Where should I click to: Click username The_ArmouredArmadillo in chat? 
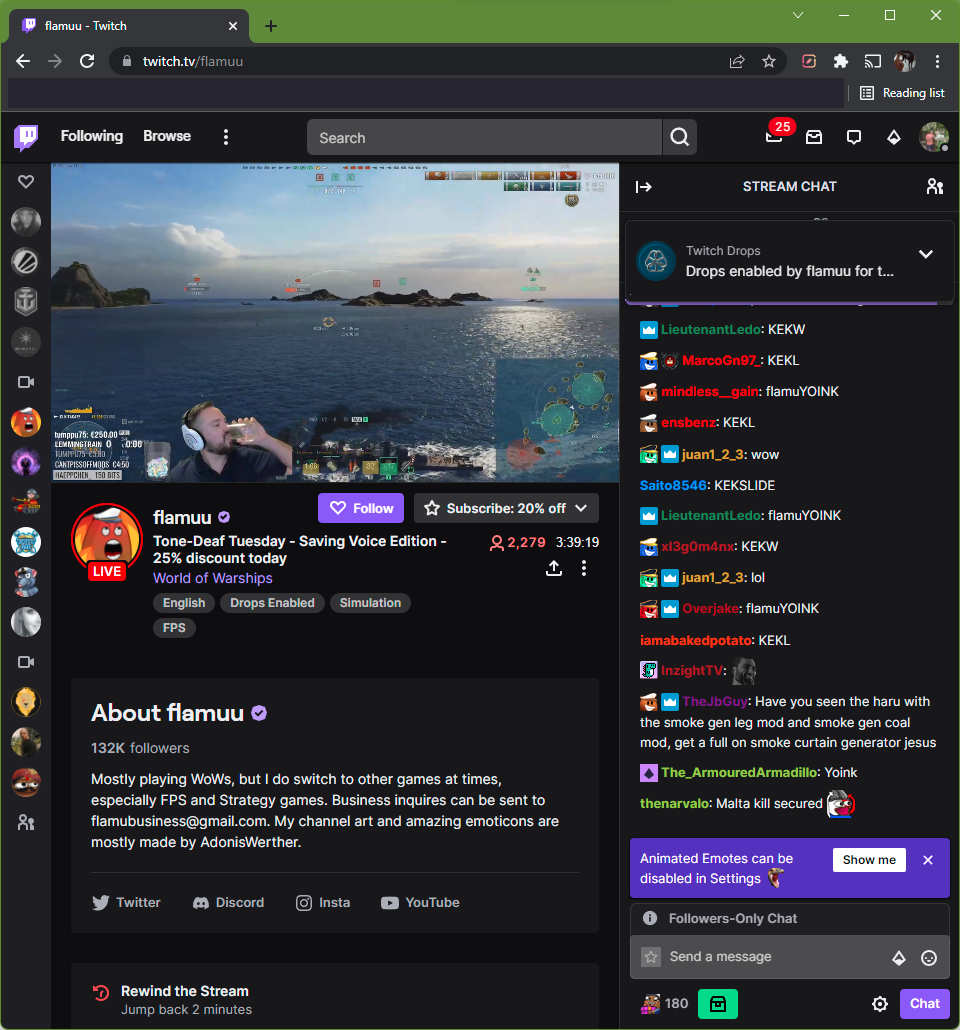pos(739,772)
